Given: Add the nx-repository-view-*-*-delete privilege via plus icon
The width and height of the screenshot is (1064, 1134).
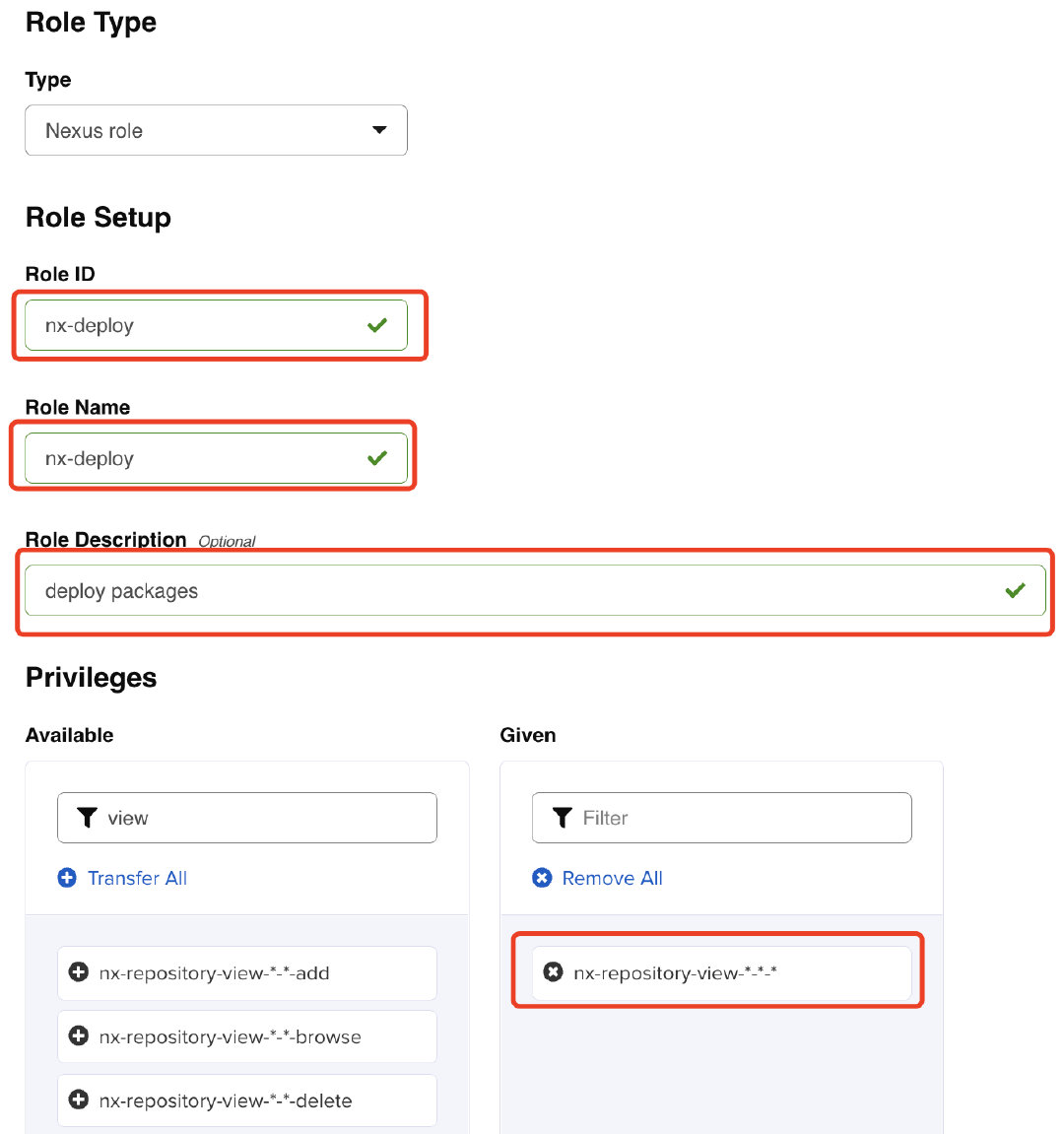Looking at the screenshot, I should (x=78, y=1100).
